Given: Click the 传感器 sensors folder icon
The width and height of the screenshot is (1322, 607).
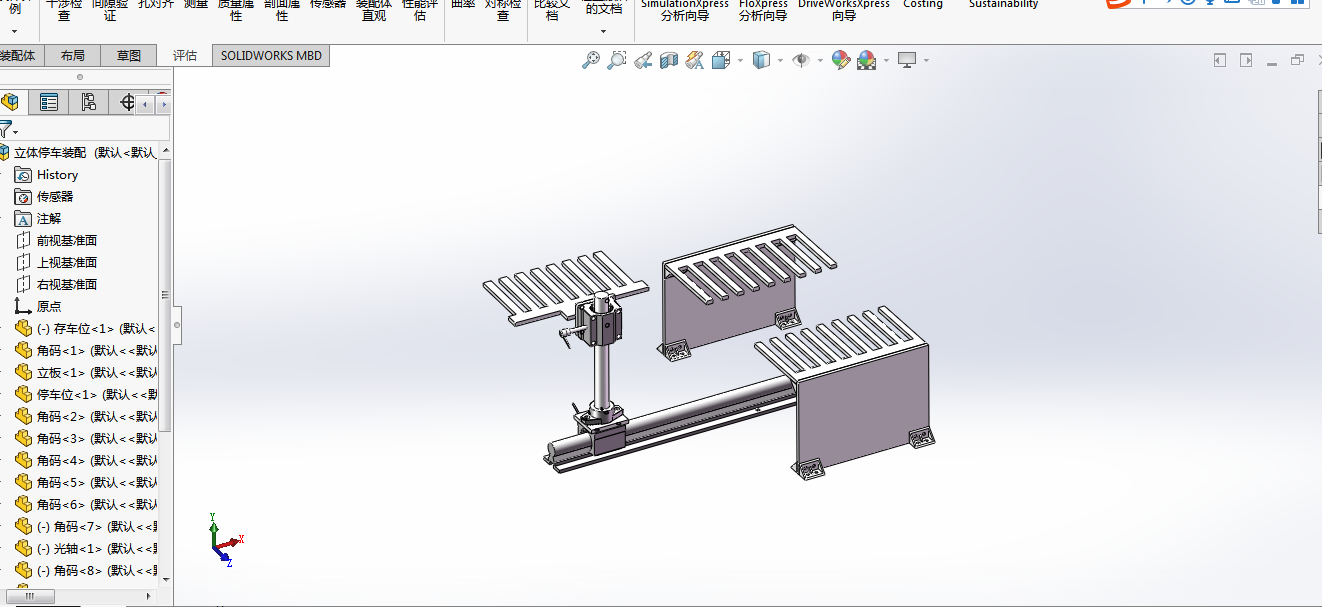Looking at the screenshot, I should coord(23,196).
